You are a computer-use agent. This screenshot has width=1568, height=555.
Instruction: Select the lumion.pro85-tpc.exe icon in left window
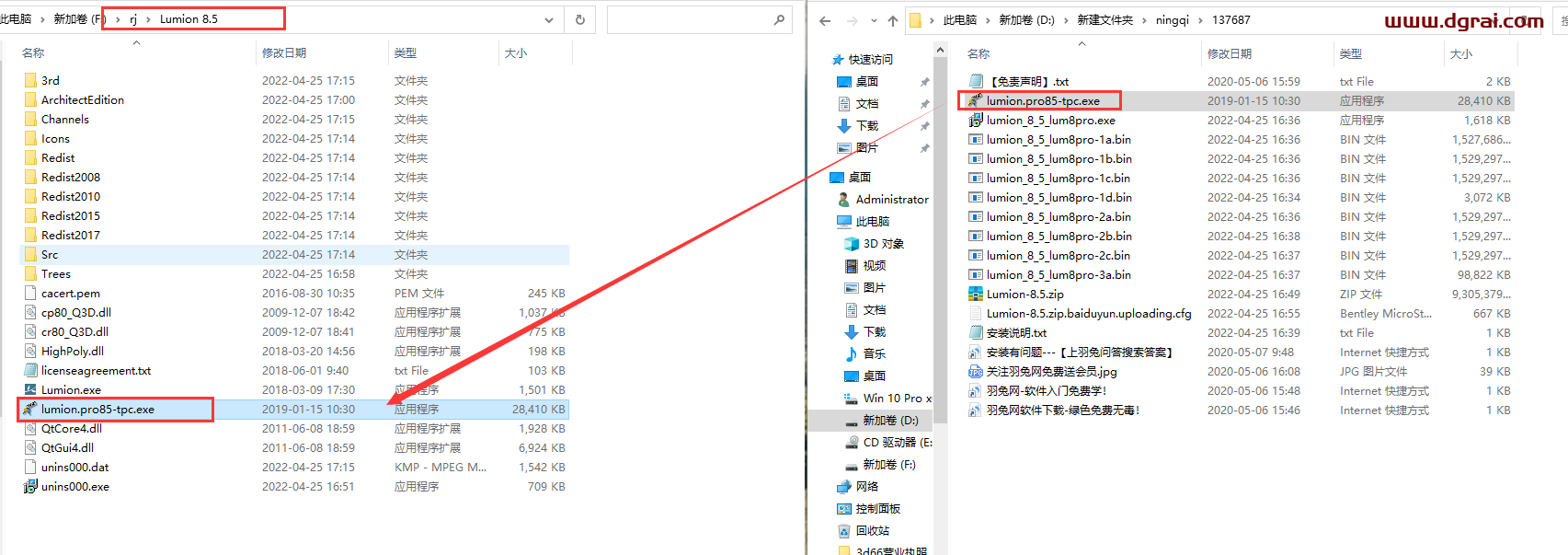(x=30, y=409)
